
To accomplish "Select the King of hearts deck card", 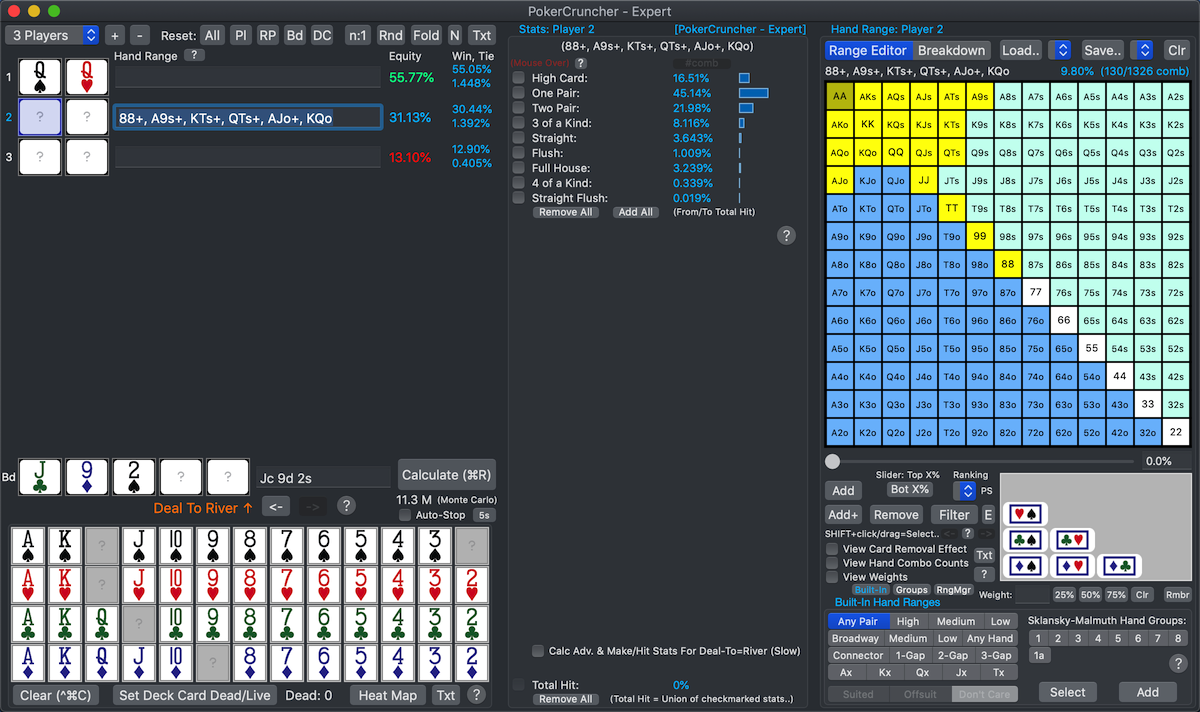I will [x=65, y=584].
